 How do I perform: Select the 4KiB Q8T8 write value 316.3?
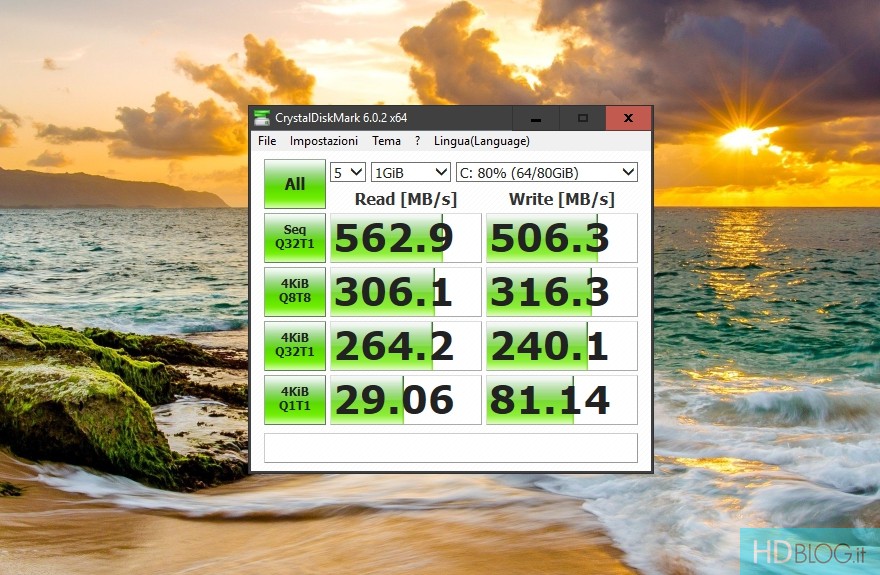tap(562, 291)
